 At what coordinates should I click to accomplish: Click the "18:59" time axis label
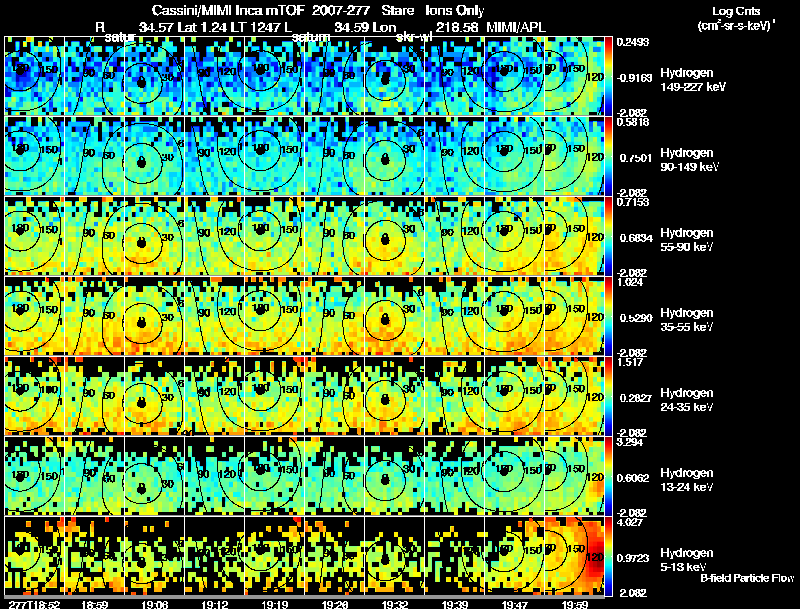point(94,604)
